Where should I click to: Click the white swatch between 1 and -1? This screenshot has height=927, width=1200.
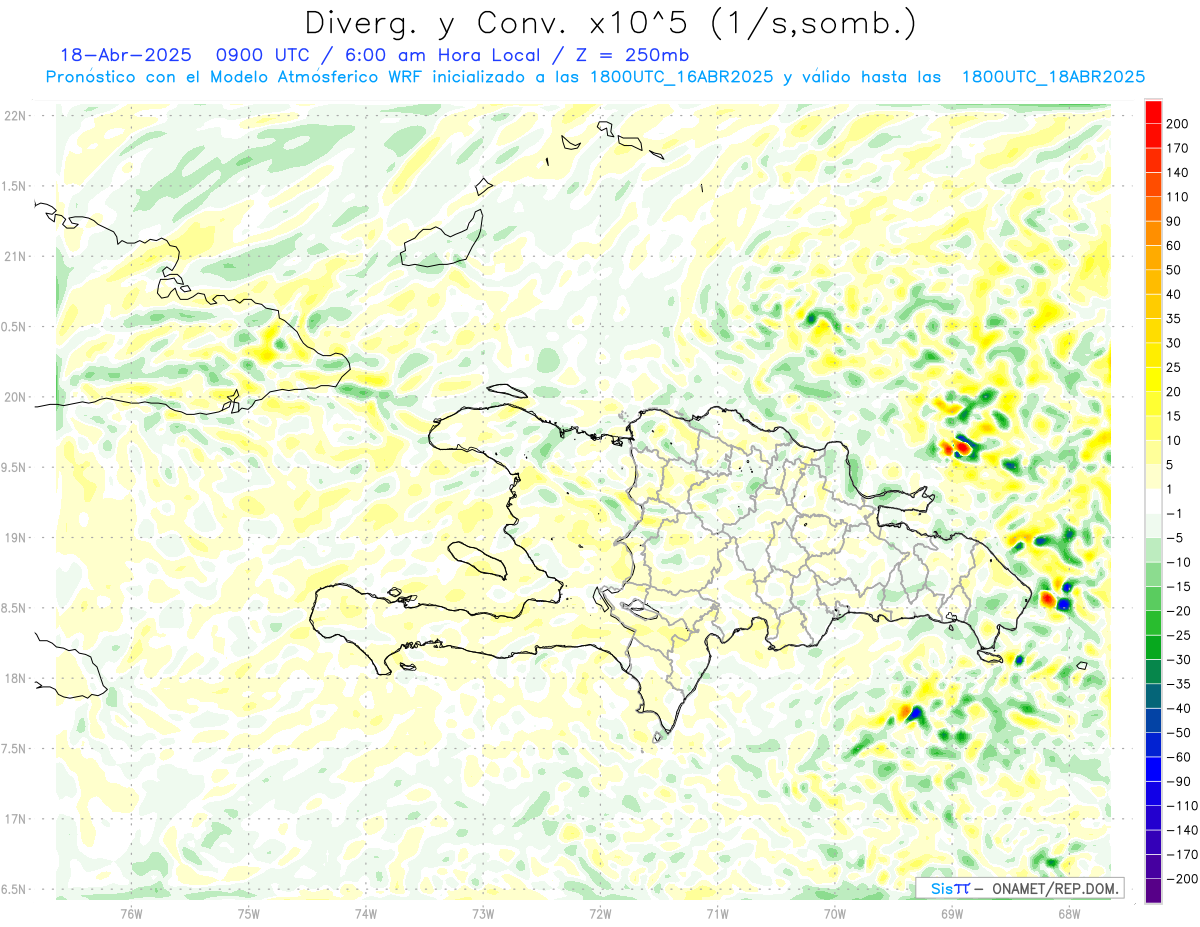point(1153,501)
